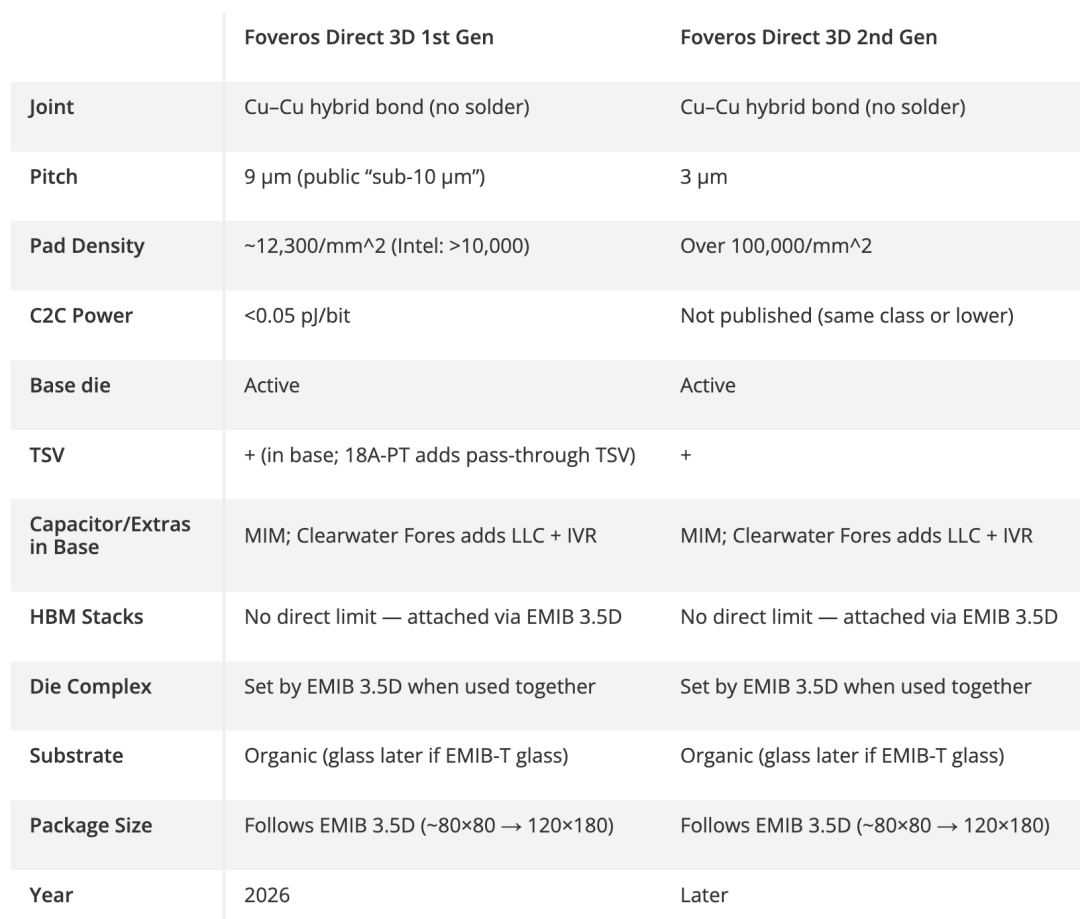Click the Foveros Direct 3D 1st Gen header
1080x919 pixels.
[368, 37]
